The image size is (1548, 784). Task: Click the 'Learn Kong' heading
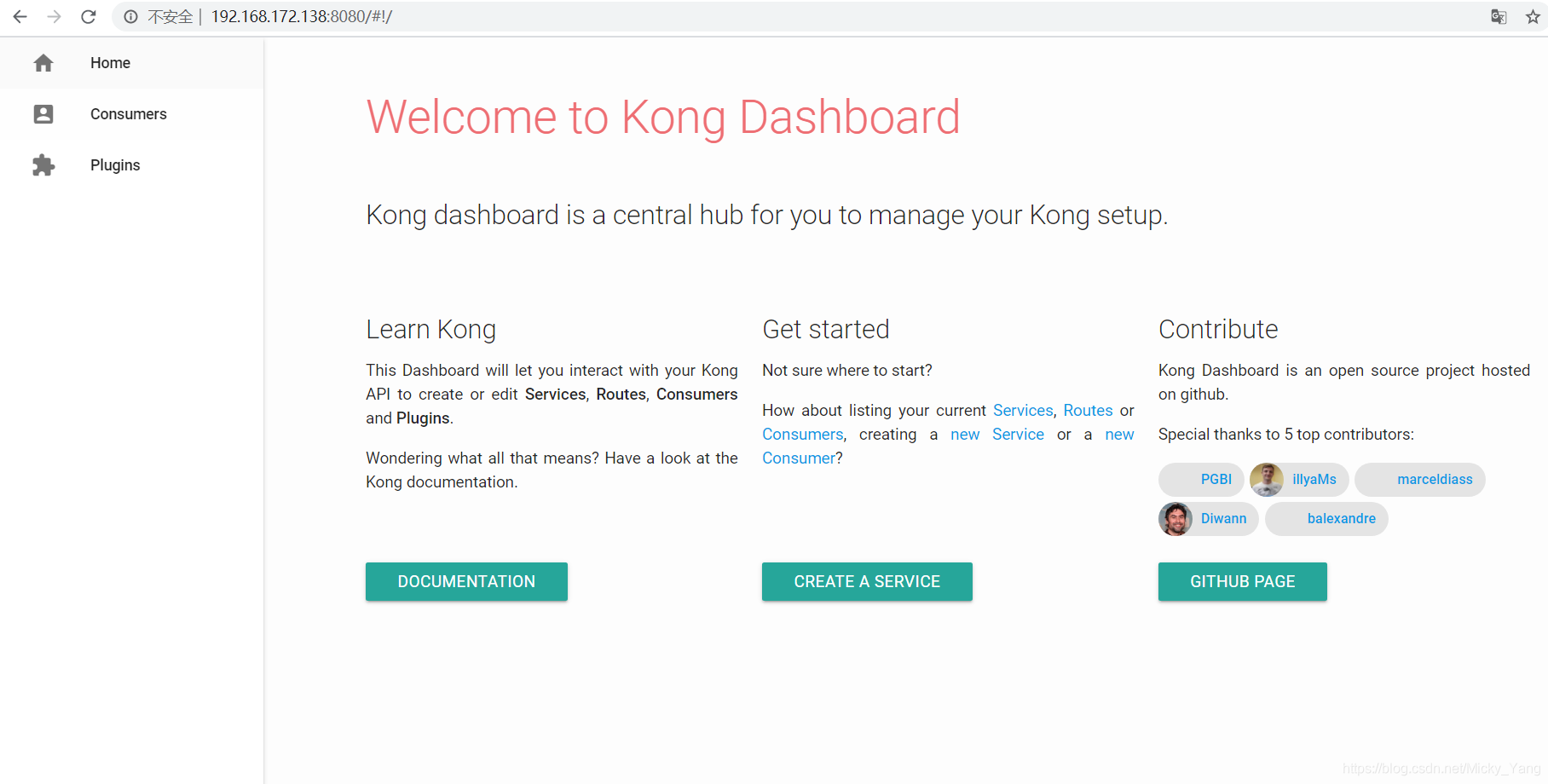coord(430,329)
